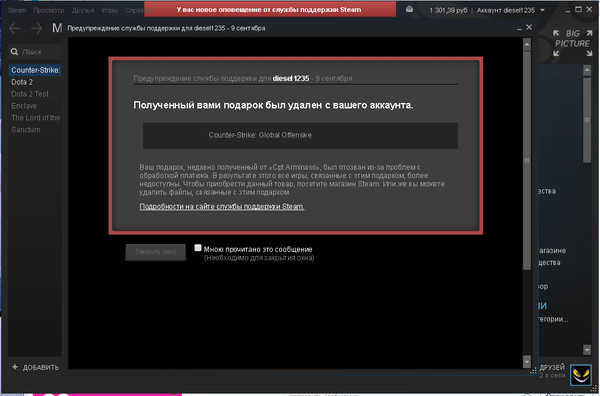Select Sanctum in the library
The height and width of the screenshot is (396, 600).
[x=26, y=129]
